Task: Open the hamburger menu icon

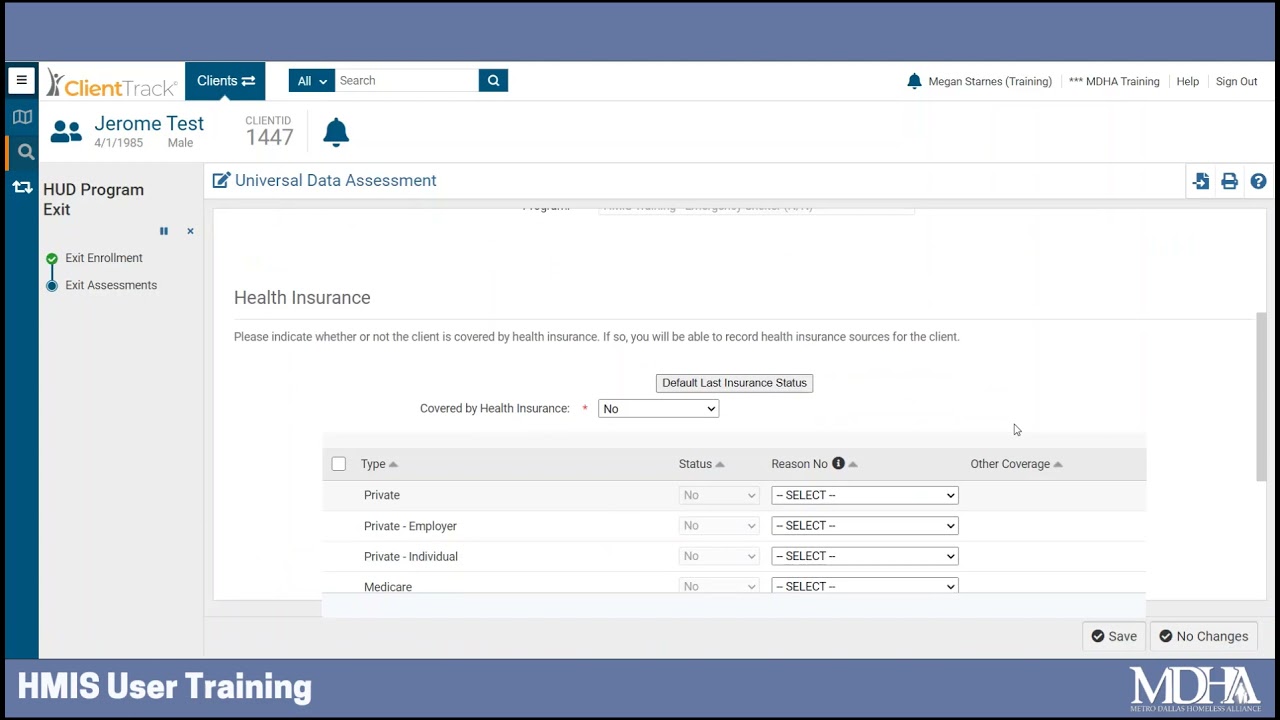Action: [21, 81]
